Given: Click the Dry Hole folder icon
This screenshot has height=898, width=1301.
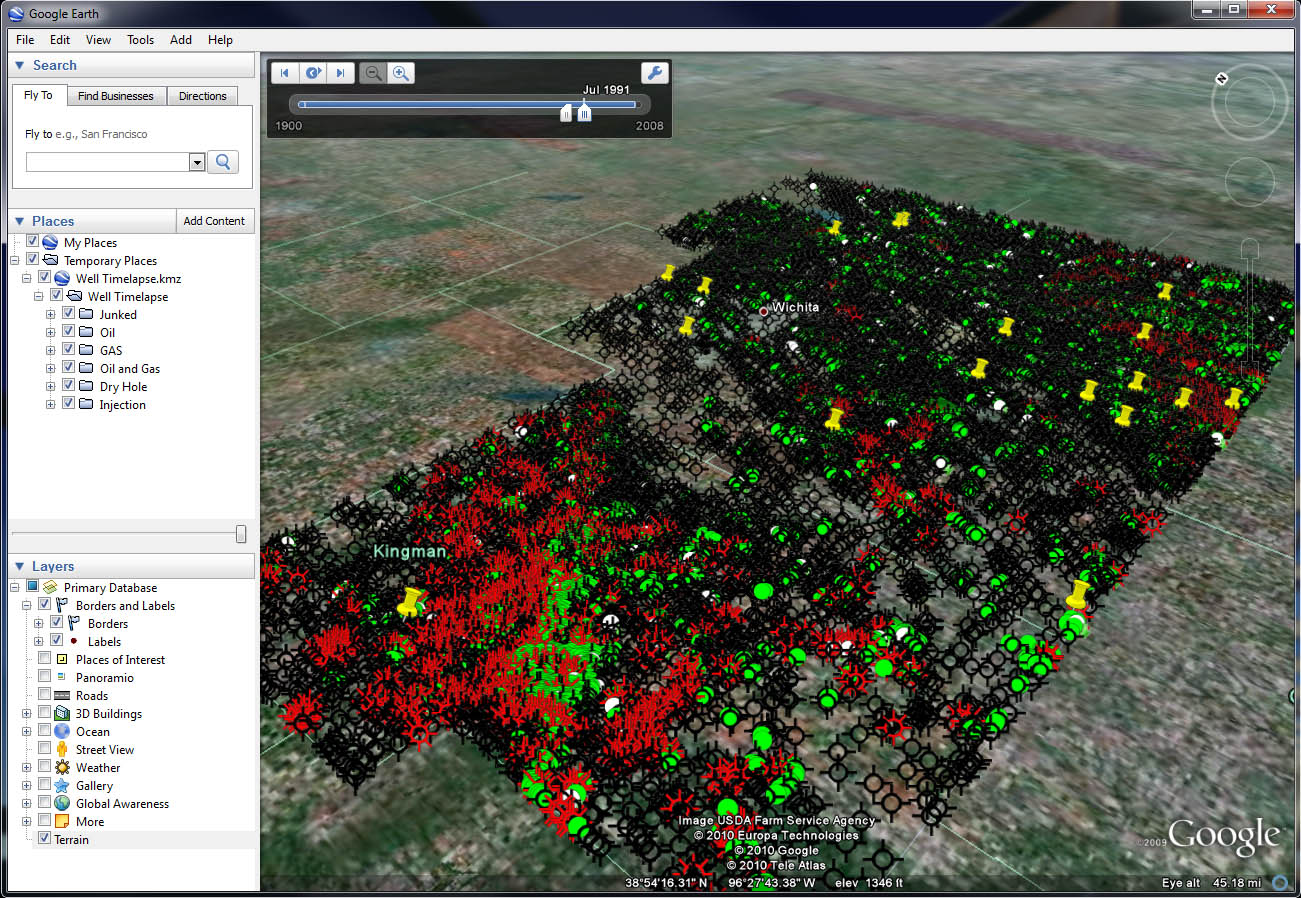Looking at the screenshot, I should point(86,387).
